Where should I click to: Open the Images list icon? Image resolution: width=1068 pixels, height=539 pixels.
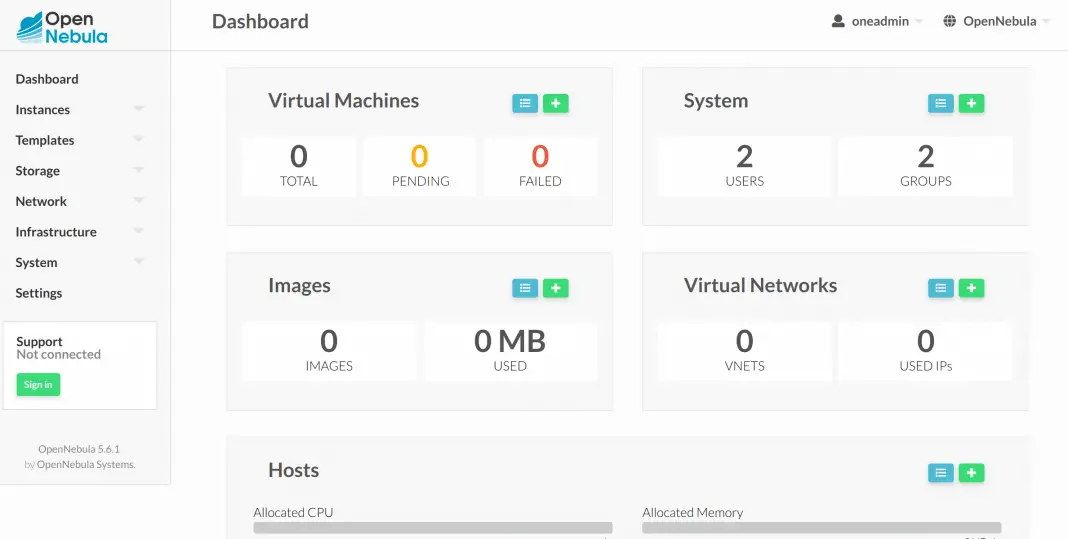[x=525, y=288]
